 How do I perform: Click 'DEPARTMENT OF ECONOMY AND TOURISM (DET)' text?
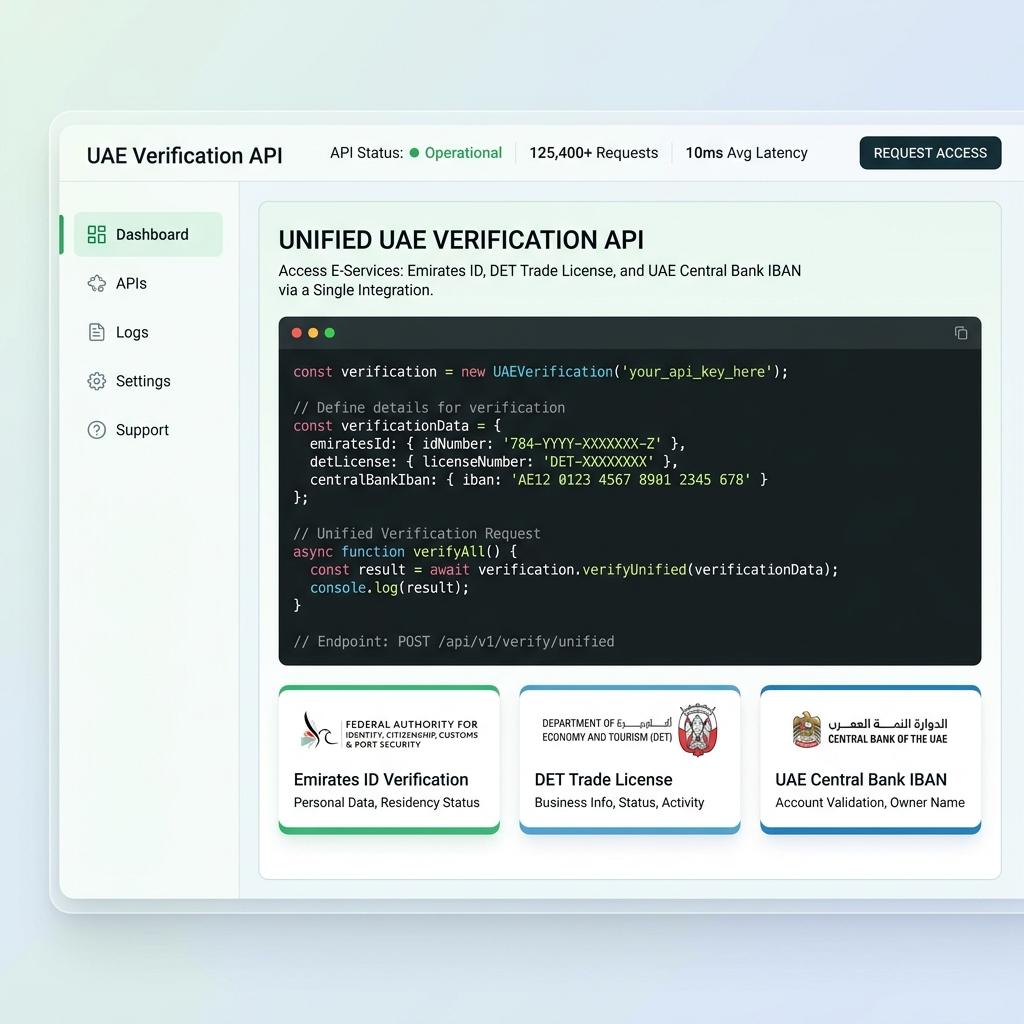607,730
